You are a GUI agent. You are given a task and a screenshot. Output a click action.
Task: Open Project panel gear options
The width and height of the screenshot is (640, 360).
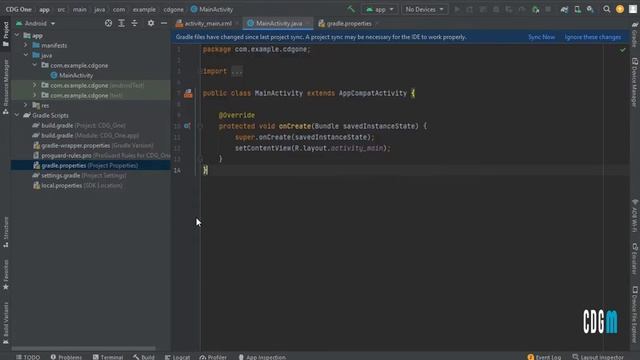pos(151,23)
